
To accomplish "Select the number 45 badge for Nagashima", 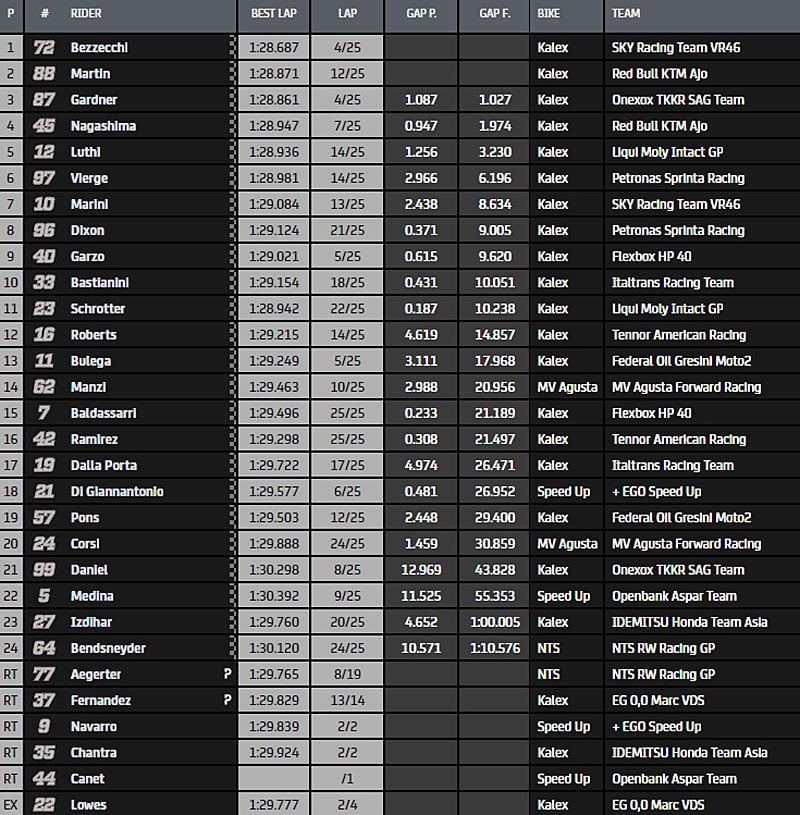I will (44, 126).
